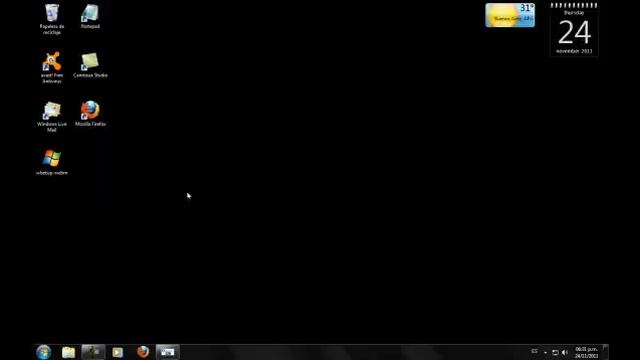Switch to the last running taskbar window

click(x=167, y=352)
